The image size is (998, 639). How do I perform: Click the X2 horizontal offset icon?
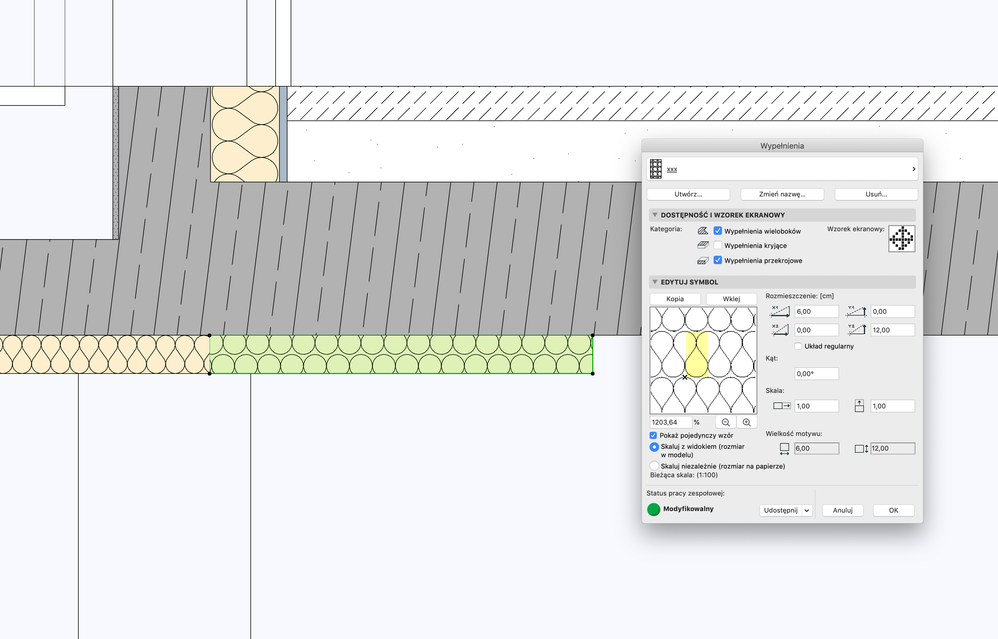(x=780, y=330)
